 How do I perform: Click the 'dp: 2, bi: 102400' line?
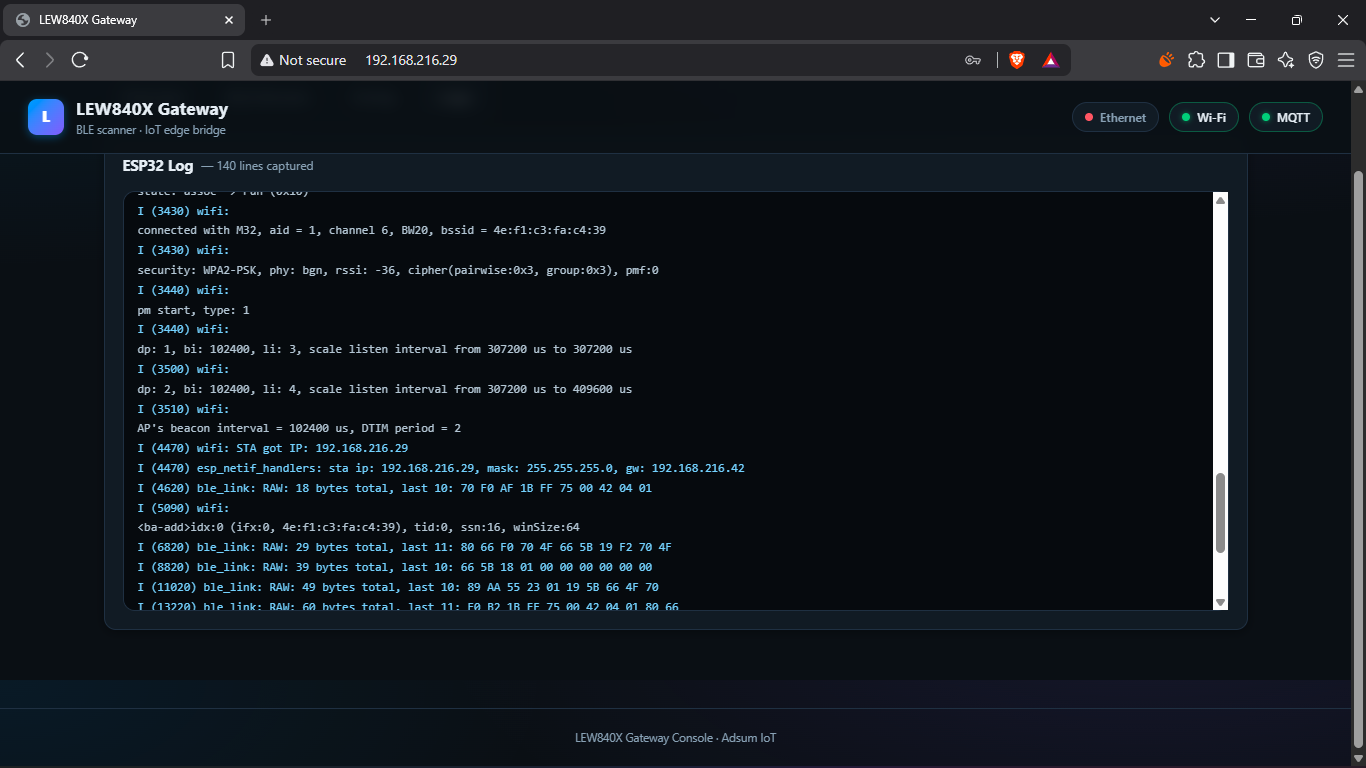point(385,389)
